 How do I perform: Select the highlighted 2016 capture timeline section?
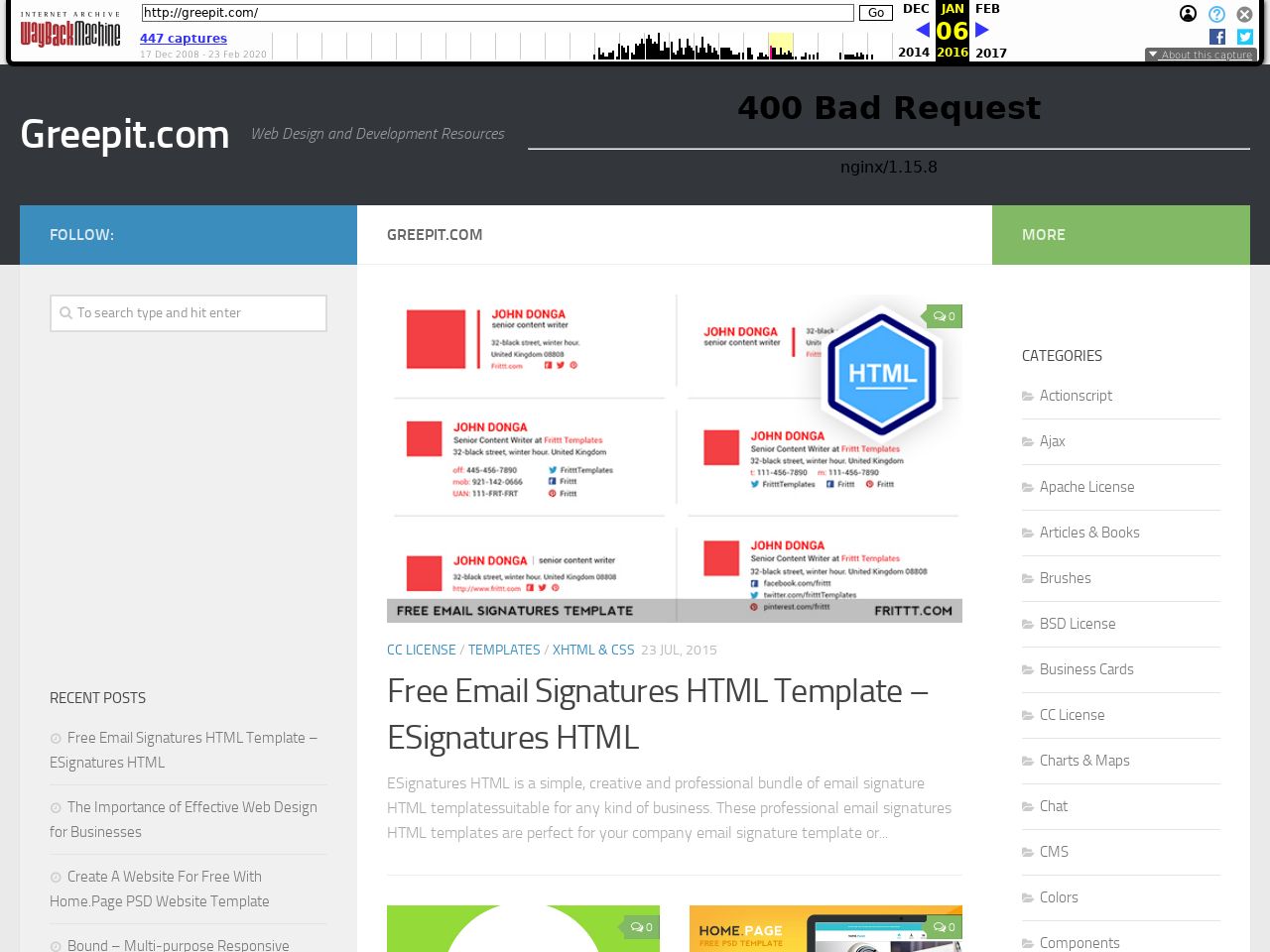[781, 46]
